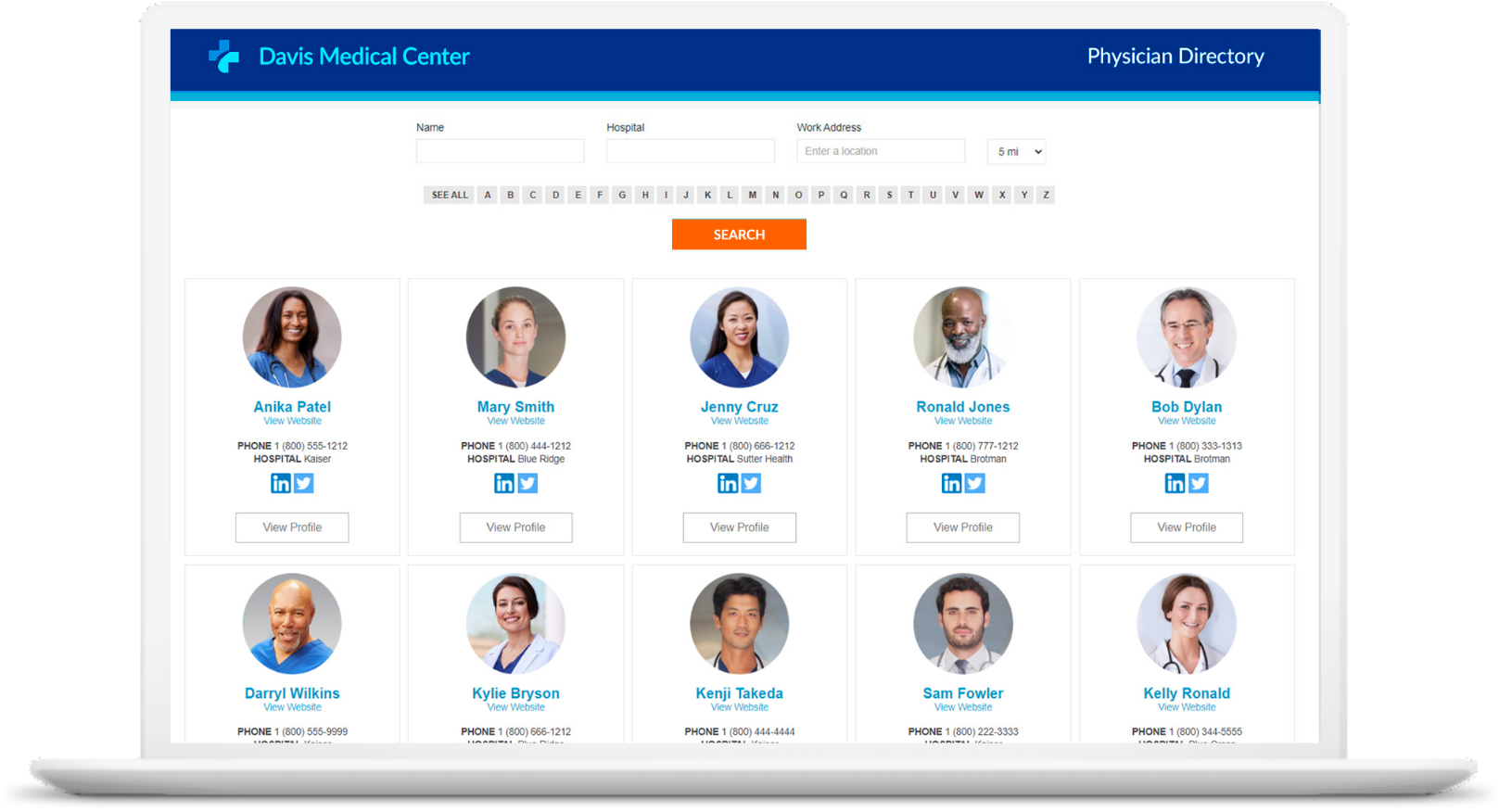The height and width of the screenshot is (812, 1499).
Task: Select the SEE ALL filter
Action: (x=450, y=195)
